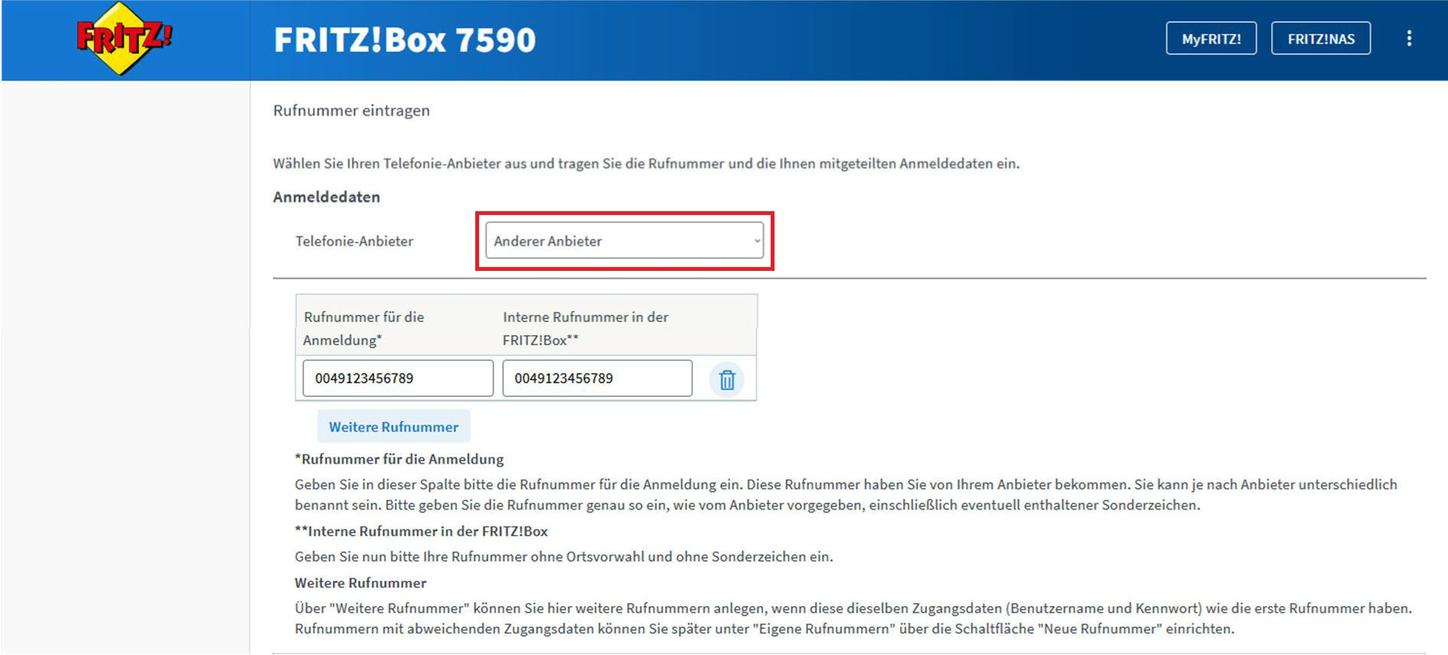The image size is (1448, 655).
Task: Switch to FRITZ!NAS
Action: 1321,38
